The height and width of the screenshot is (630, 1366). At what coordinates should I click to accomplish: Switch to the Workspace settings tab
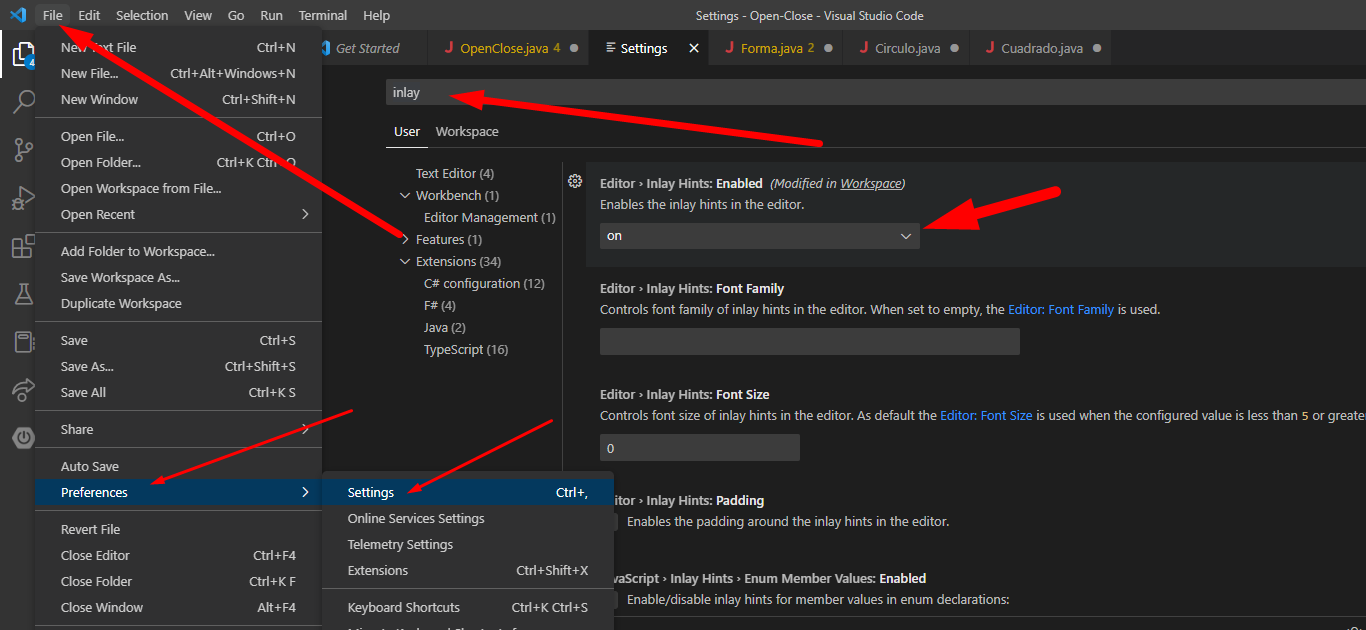click(x=467, y=132)
